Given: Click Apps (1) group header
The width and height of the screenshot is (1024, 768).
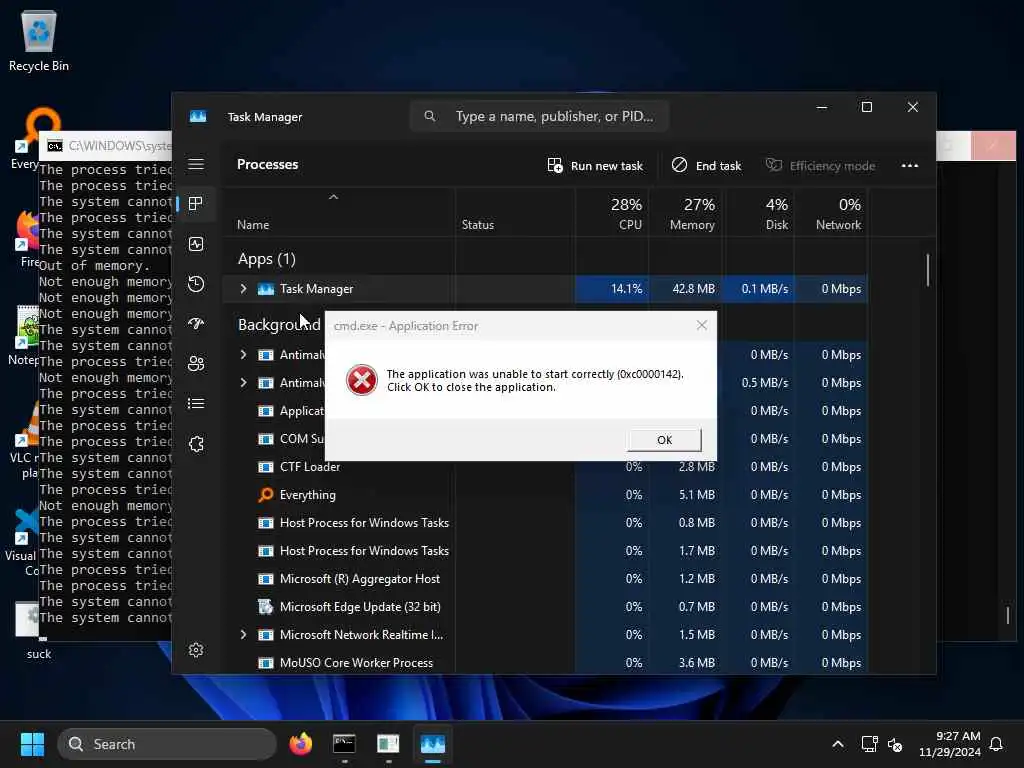Looking at the screenshot, I should coord(266,259).
